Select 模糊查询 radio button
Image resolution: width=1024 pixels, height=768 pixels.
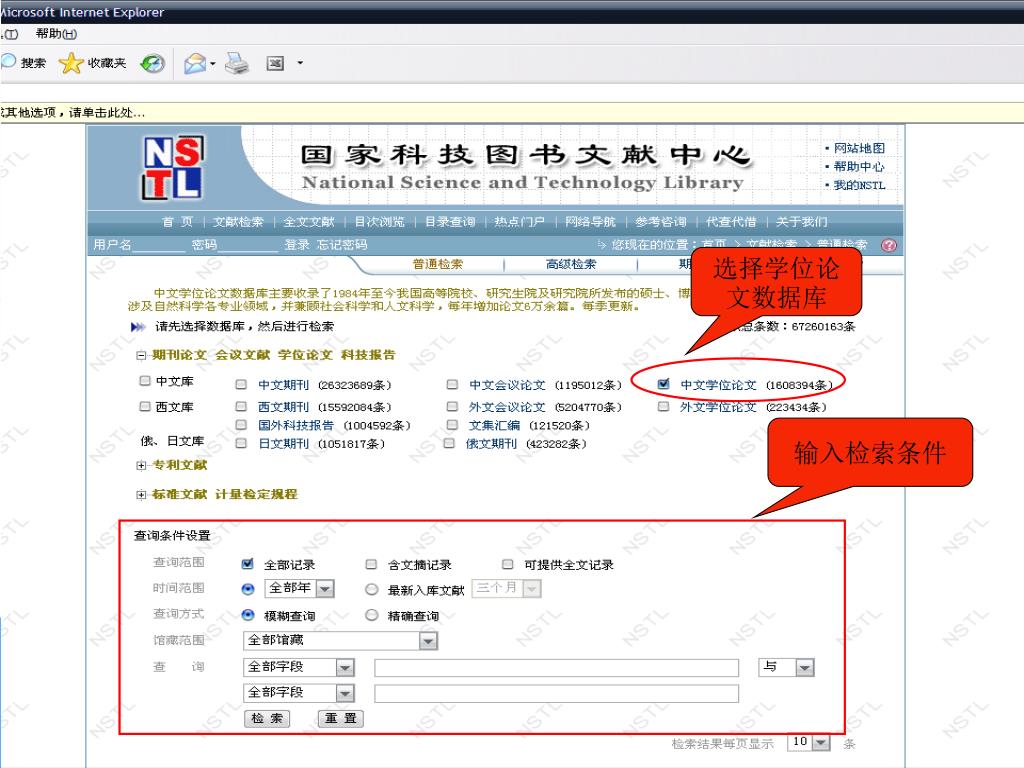coord(248,615)
